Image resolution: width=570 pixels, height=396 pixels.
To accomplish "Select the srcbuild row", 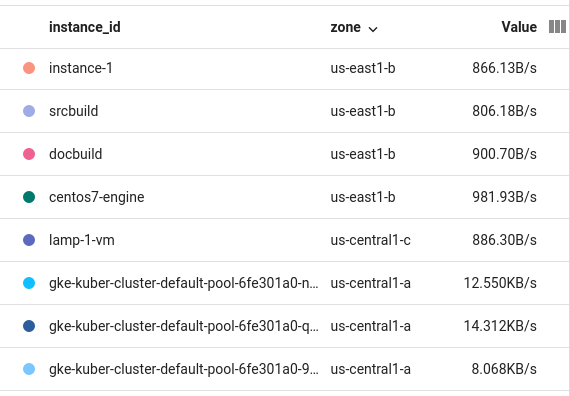I will (x=284, y=111).
